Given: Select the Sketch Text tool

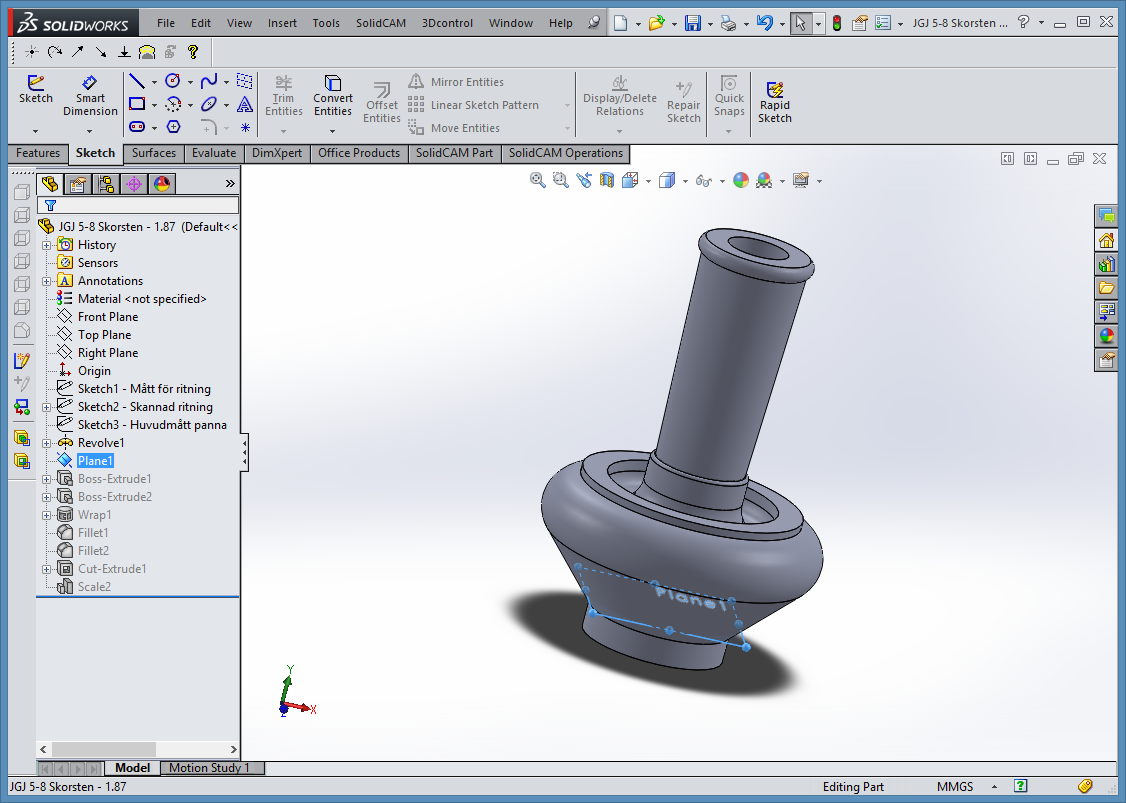Looking at the screenshot, I should (245, 104).
